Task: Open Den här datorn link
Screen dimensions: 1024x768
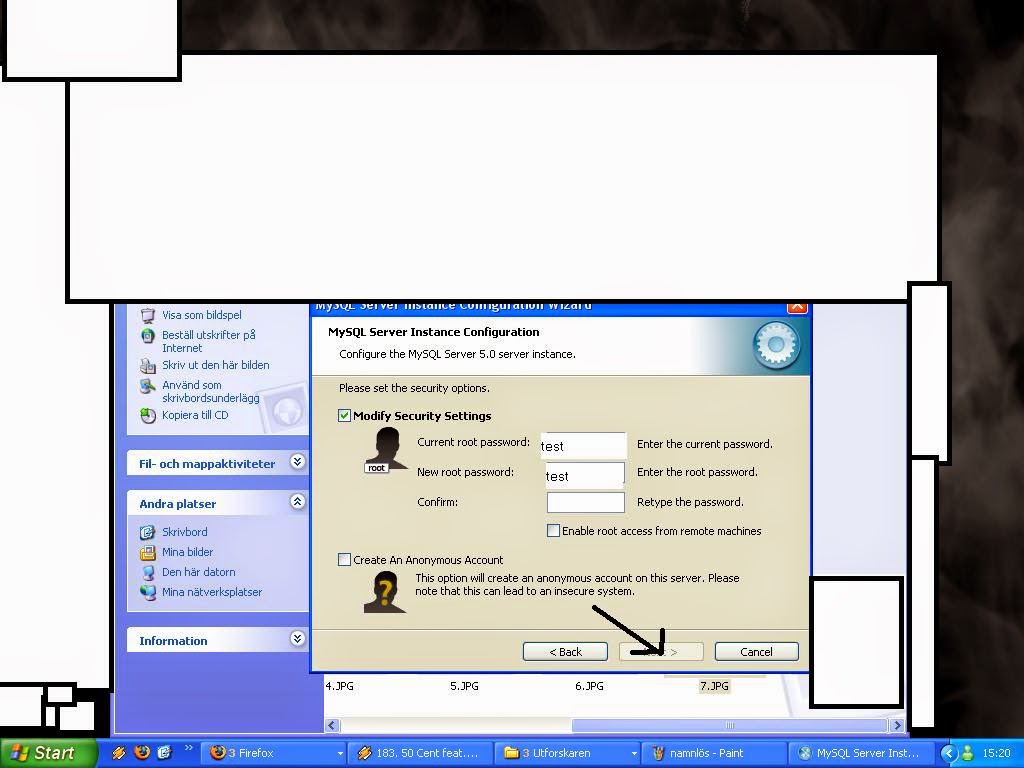Action: (x=199, y=573)
